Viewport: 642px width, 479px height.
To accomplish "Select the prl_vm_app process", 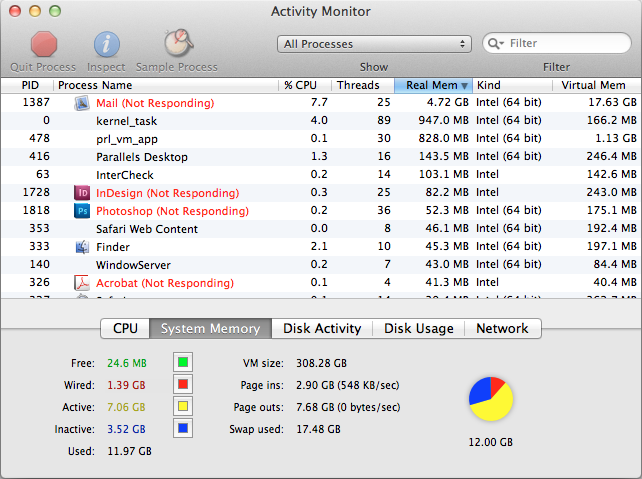I will pos(127,139).
